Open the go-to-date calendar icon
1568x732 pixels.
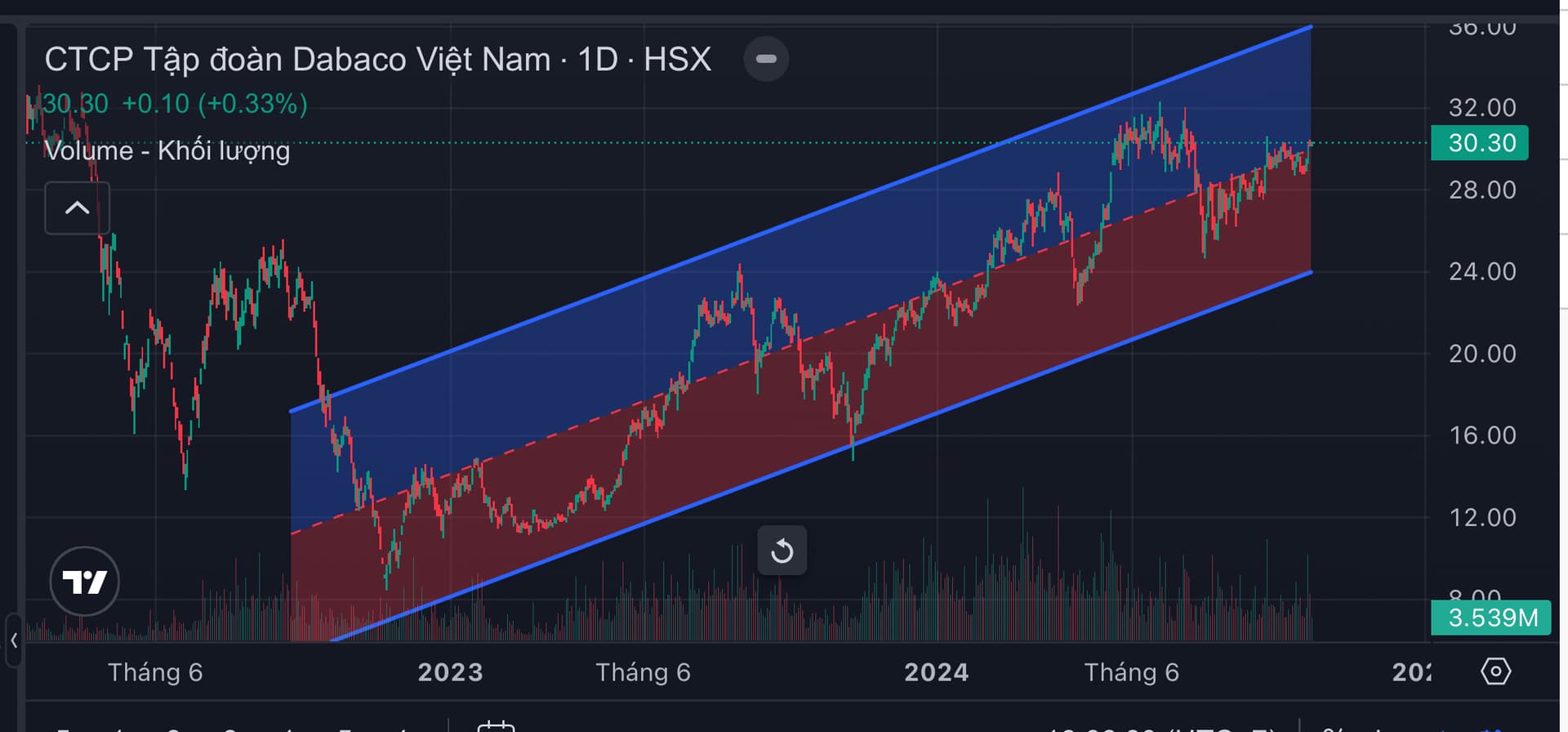pyautogui.click(x=496, y=725)
